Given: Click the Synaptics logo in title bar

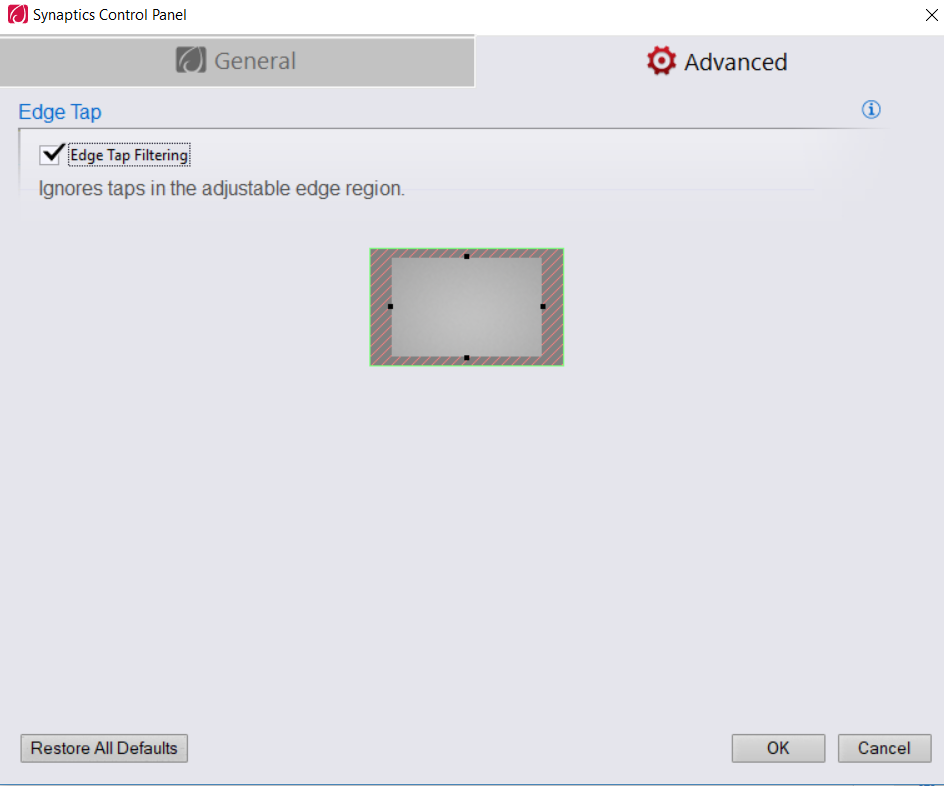Looking at the screenshot, I should [x=17, y=14].
